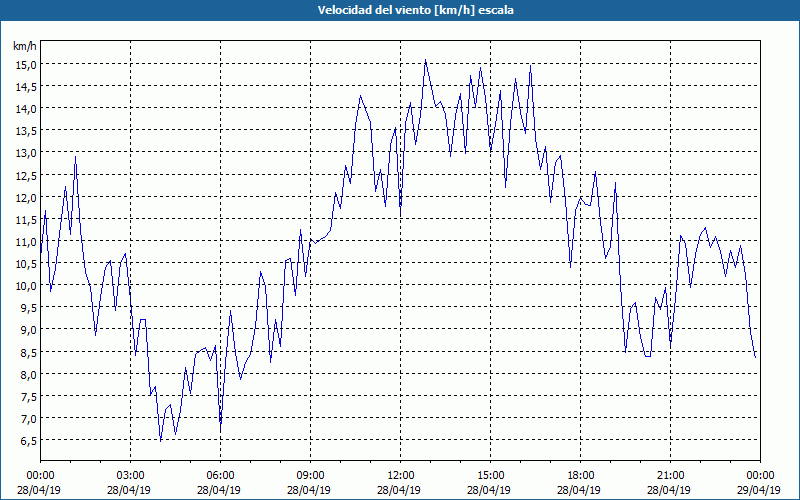The height and width of the screenshot is (500, 800).
Task: Click the chart title 'Velocidad del viento [km/h] escala'
Action: [415, 10]
